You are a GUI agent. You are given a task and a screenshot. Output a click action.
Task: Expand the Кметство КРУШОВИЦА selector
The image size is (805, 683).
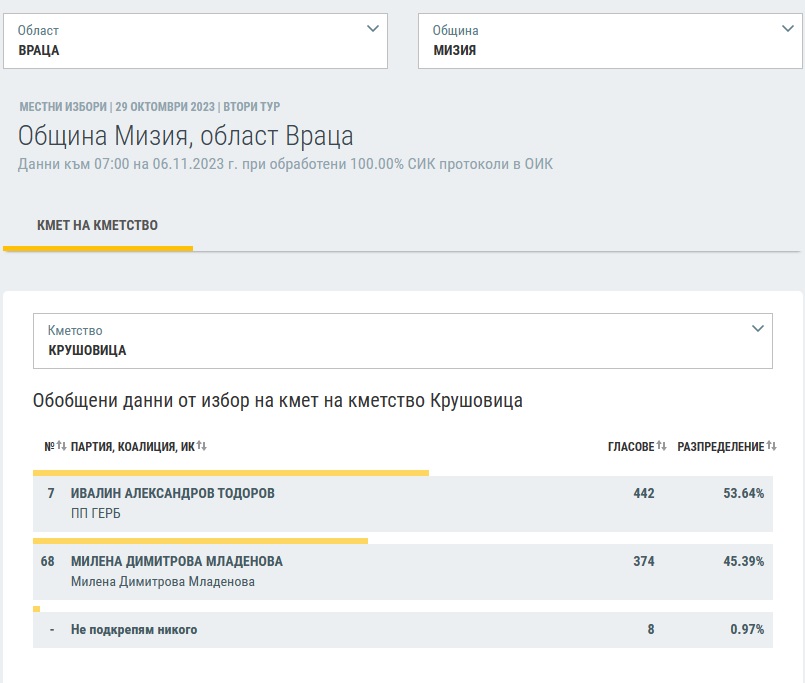click(402, 341)
